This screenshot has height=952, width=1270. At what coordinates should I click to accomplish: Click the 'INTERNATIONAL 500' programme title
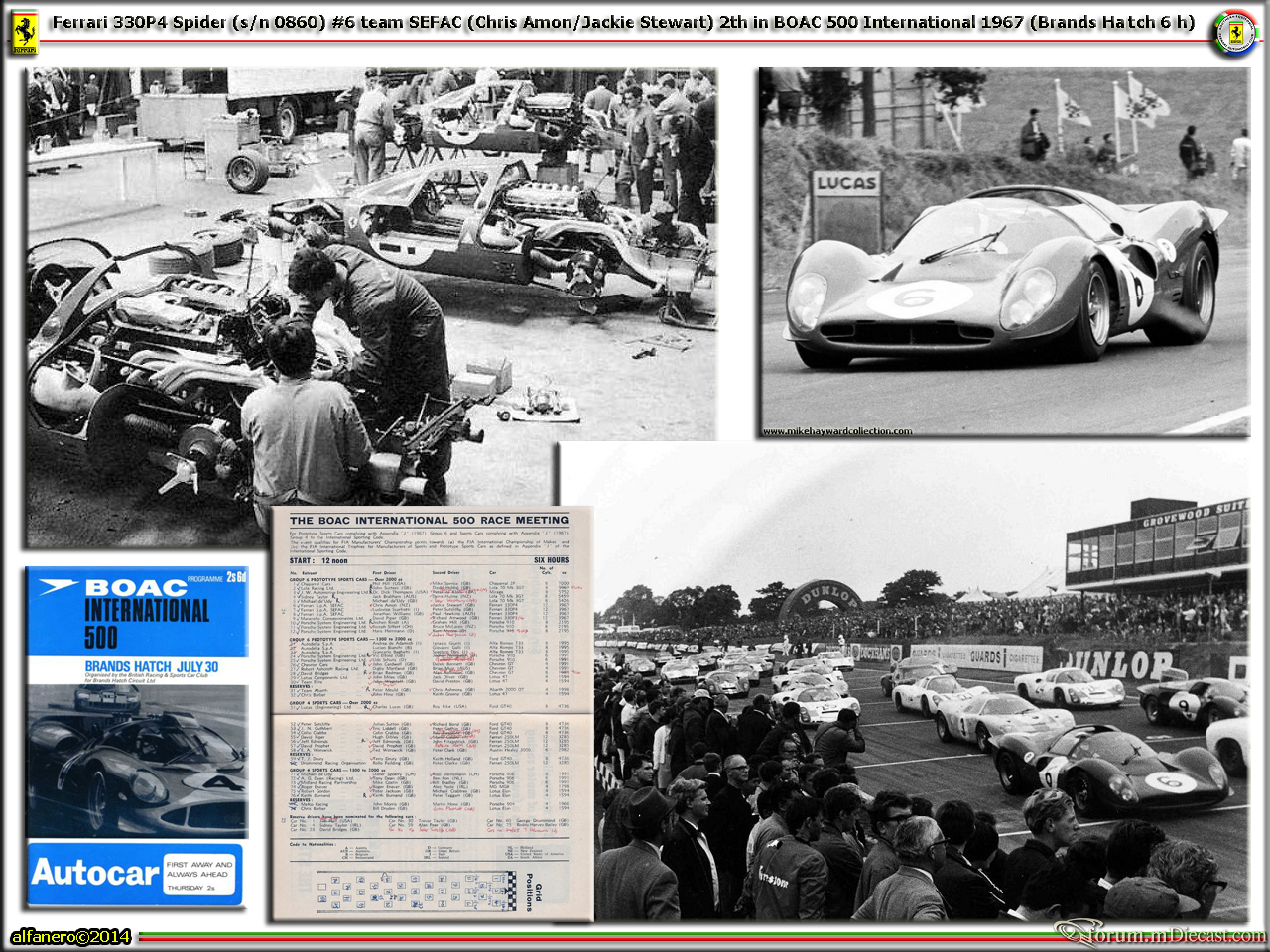tap(147, 623)
